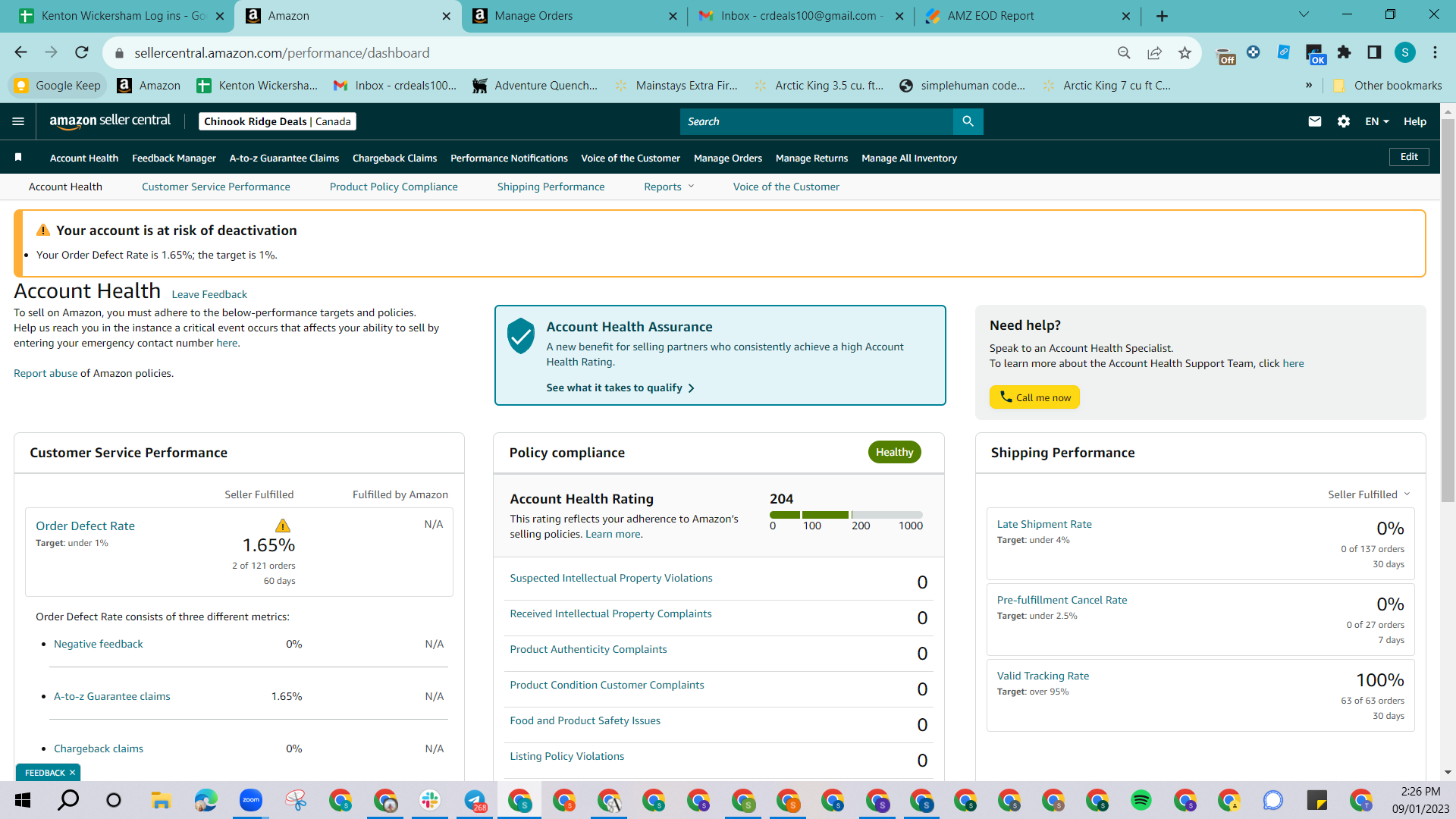Expand the Reports dropdown
1456x819 pixels.
[669, 187]
